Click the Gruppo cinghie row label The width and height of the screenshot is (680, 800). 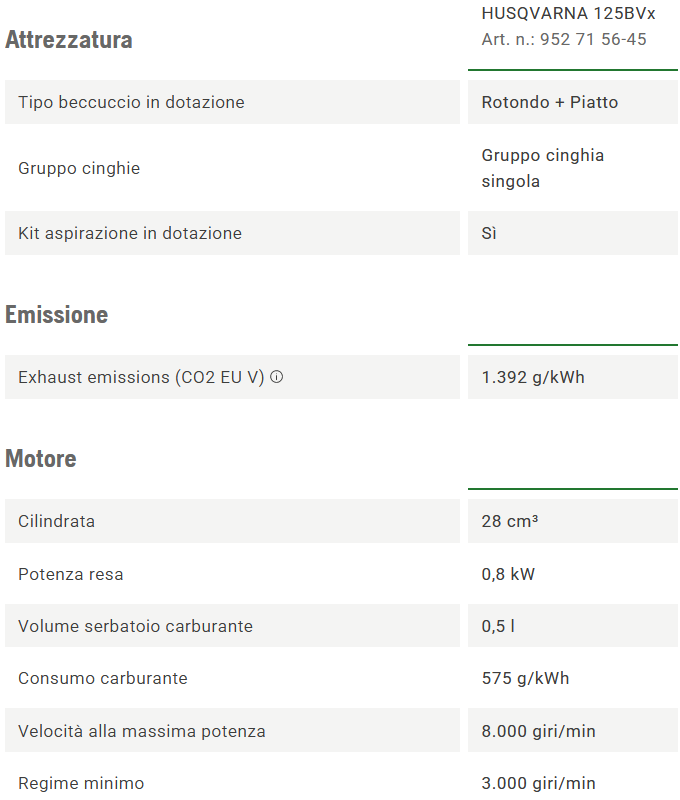(79, 168)
